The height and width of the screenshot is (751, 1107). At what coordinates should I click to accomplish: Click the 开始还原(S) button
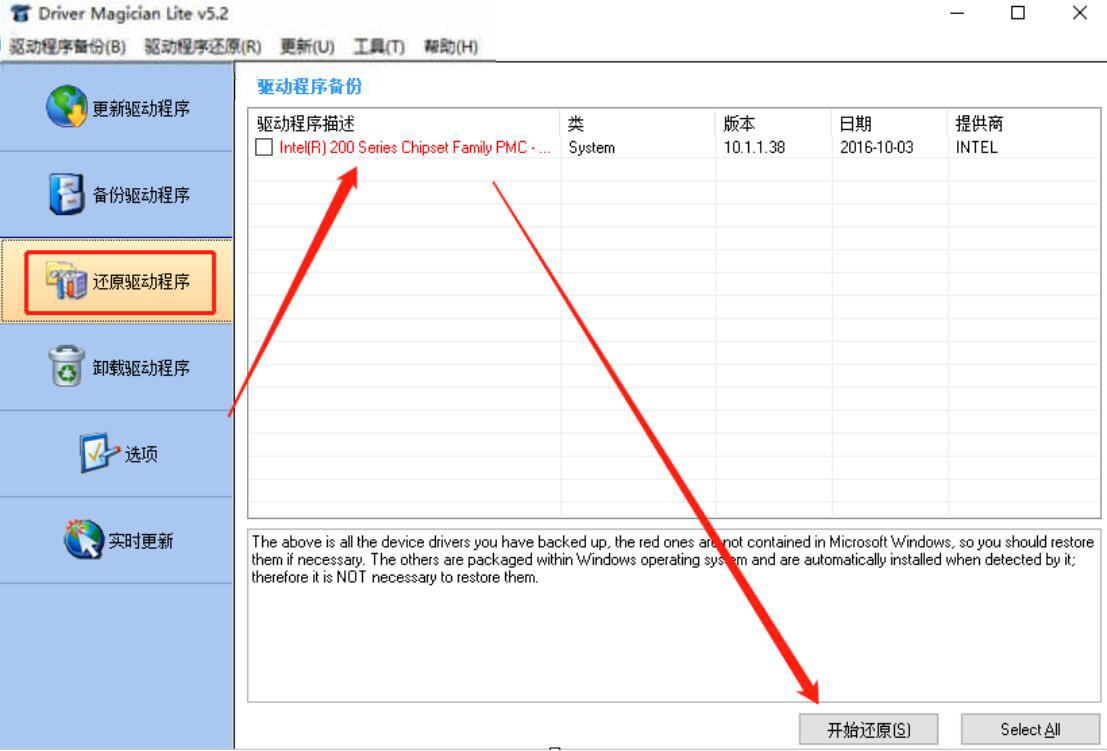point(868,729)
